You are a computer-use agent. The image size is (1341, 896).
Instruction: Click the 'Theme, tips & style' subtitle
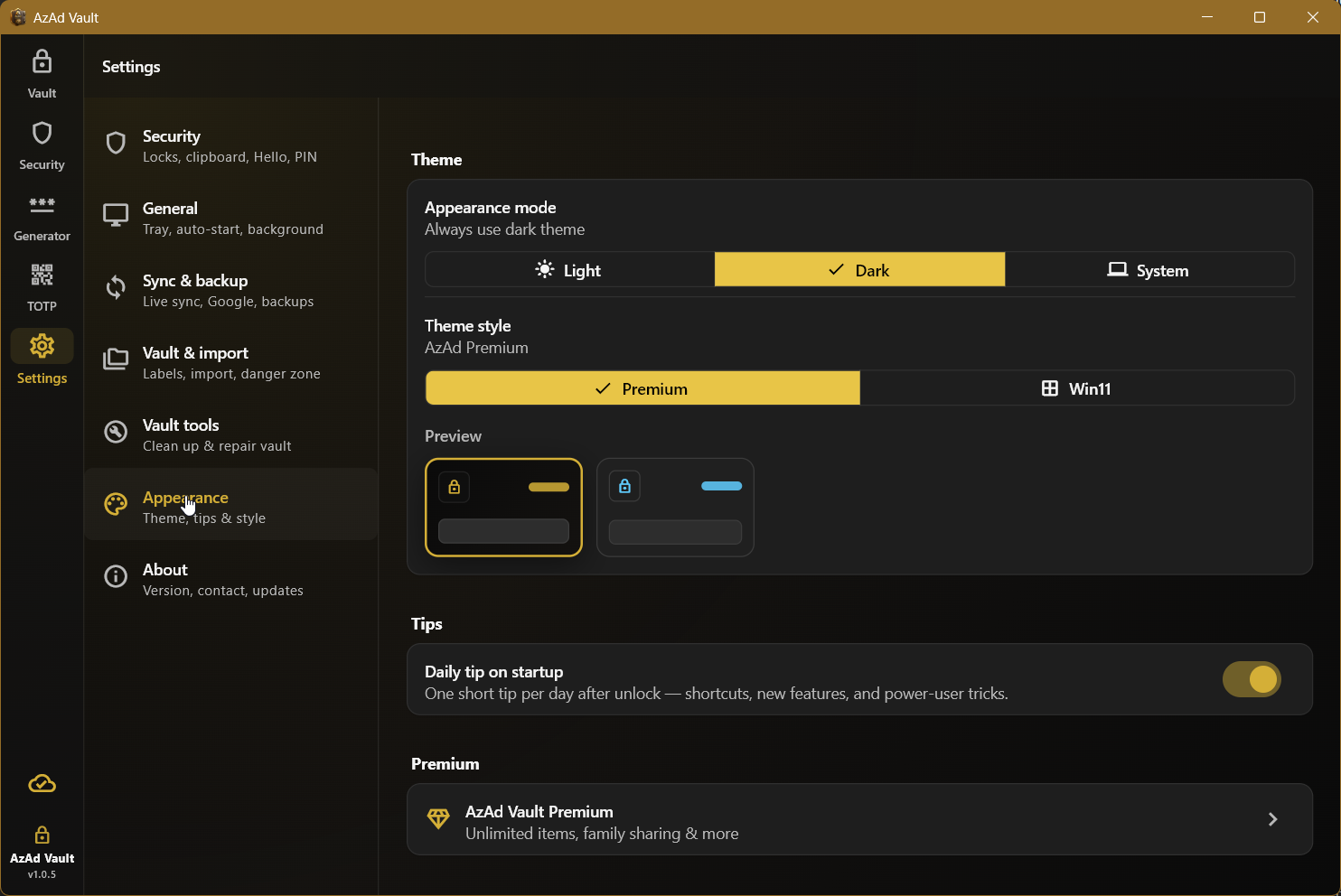click(x=204, y=518)
